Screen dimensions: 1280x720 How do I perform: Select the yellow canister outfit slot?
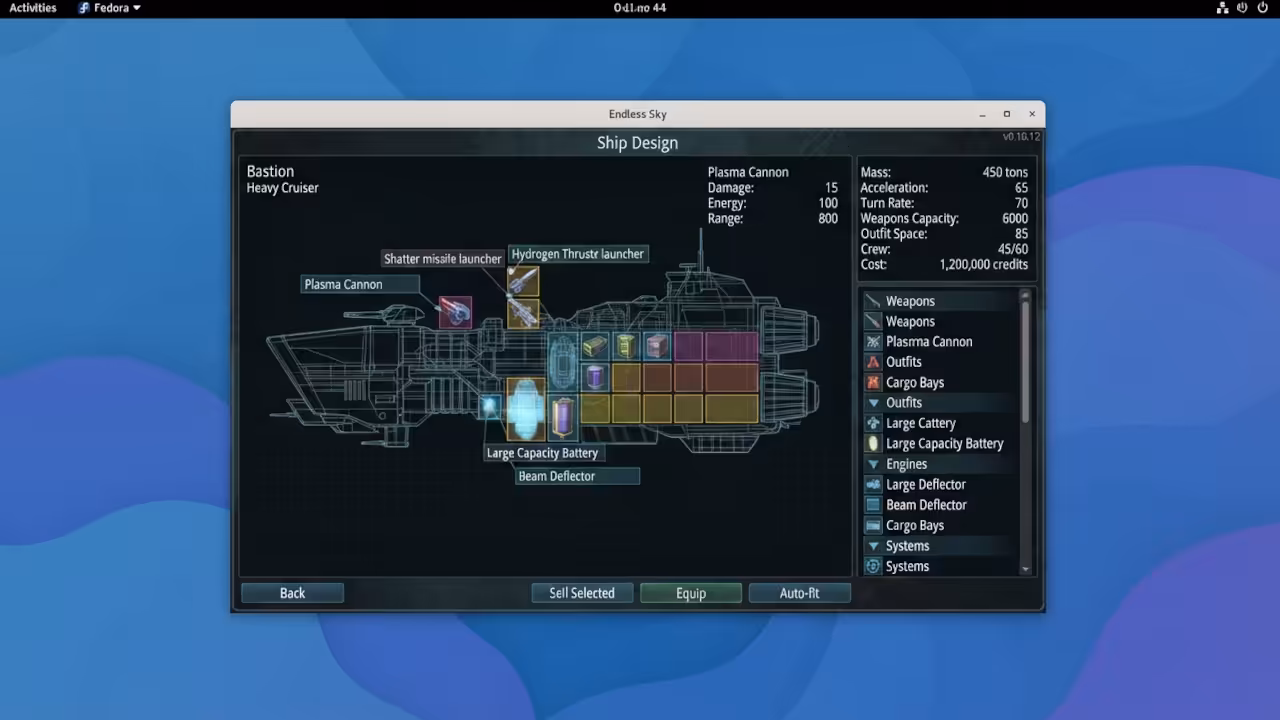[x=626, y=346]
